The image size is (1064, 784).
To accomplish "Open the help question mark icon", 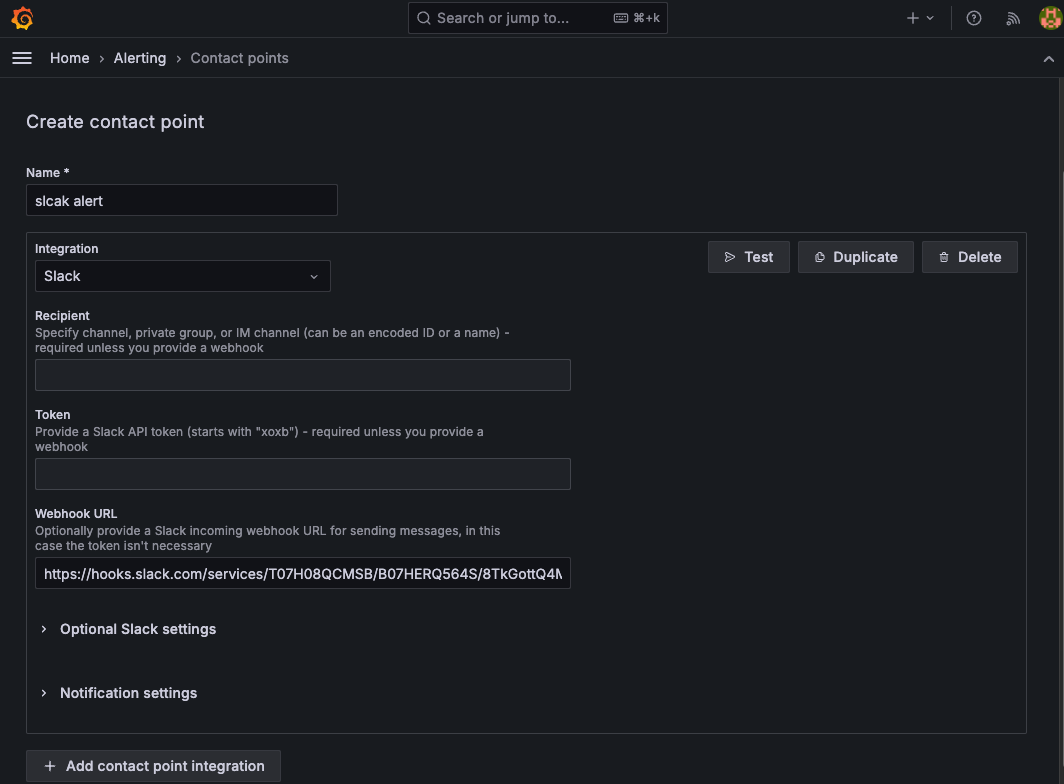I will point(974,18).
